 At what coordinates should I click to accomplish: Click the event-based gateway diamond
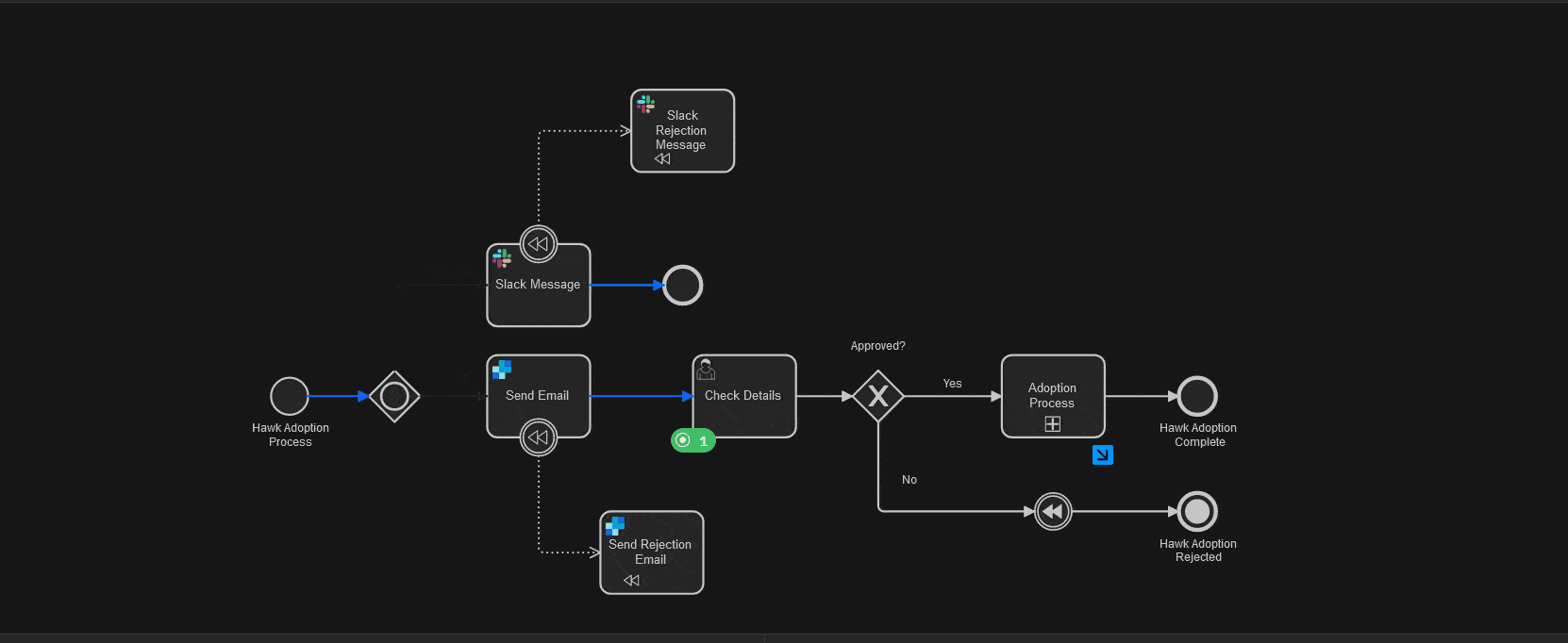click(x=394, y=396)
